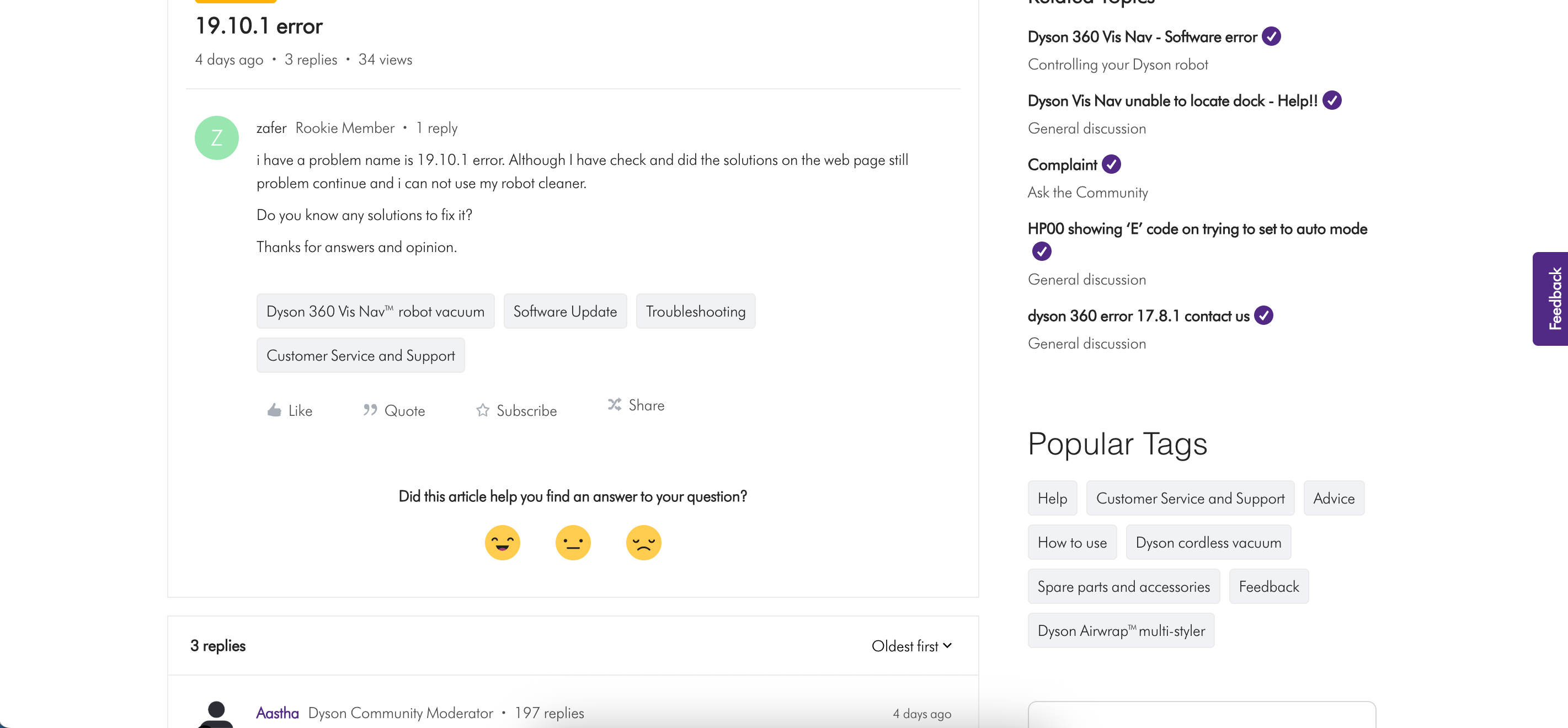Click the 'How to use' popular tag

point(1072,542)
